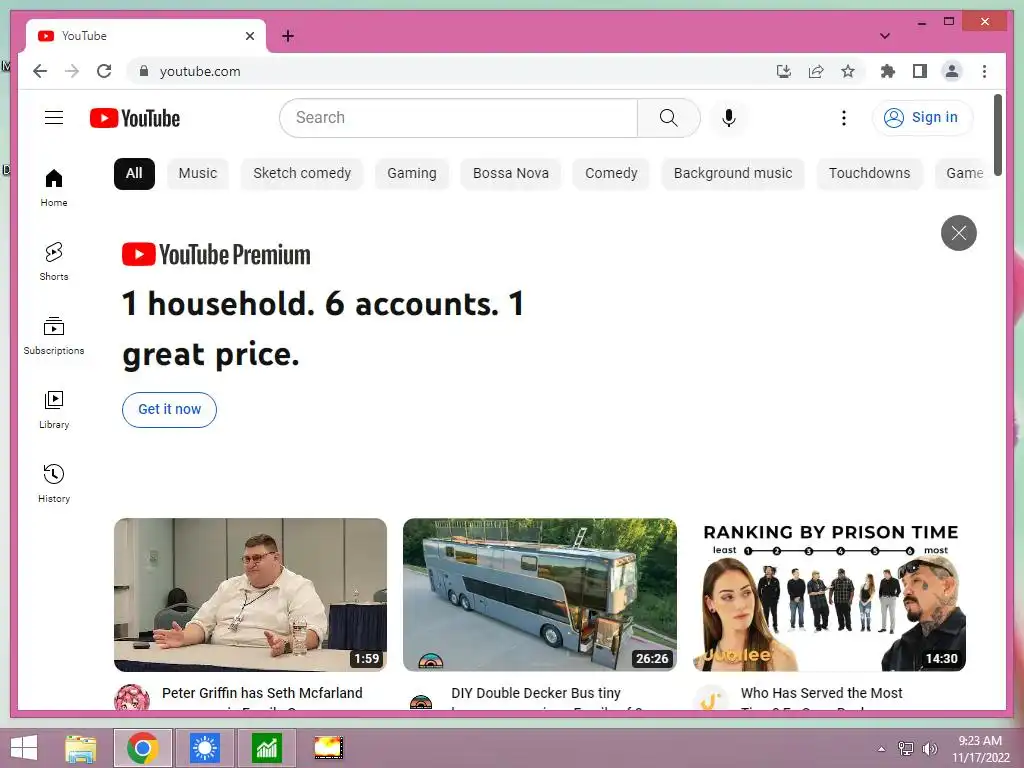Focus the YouTube Search field
Screen dimensions: 1024x768
pyautogui.click(x=458, y=118)
